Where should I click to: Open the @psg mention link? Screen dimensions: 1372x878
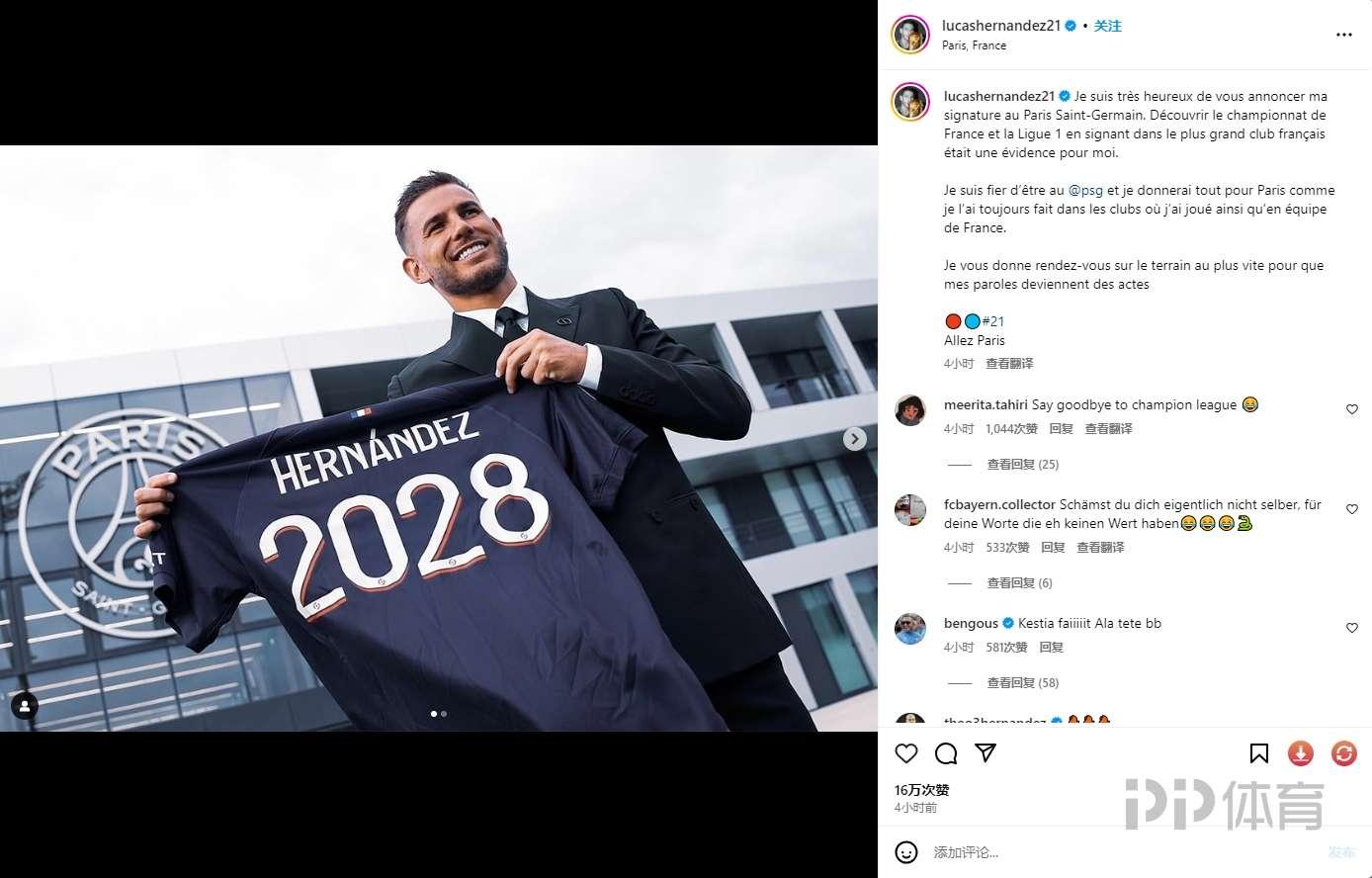click(1085, 191)
